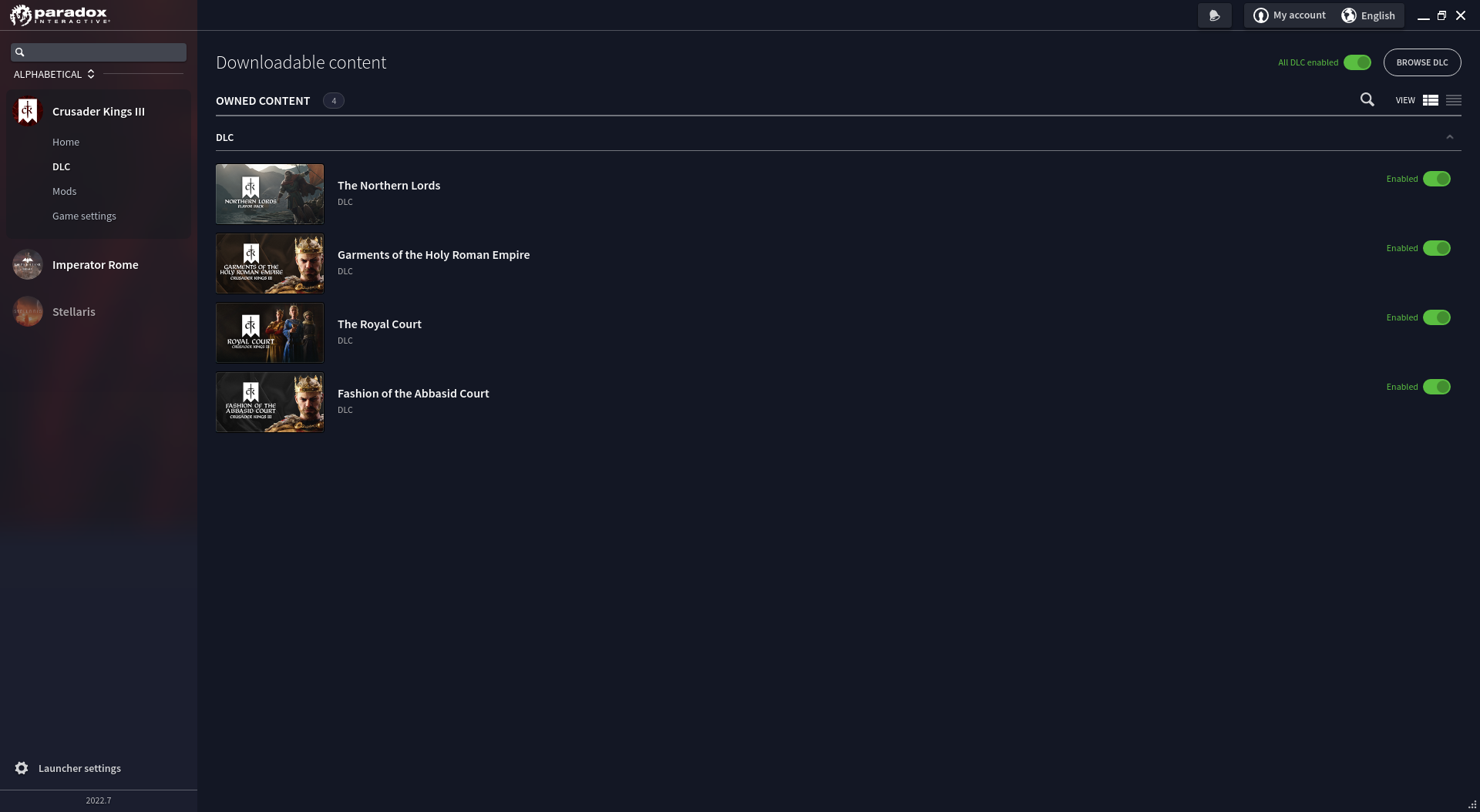Open the notifications bell icon

click(1215, 15)
